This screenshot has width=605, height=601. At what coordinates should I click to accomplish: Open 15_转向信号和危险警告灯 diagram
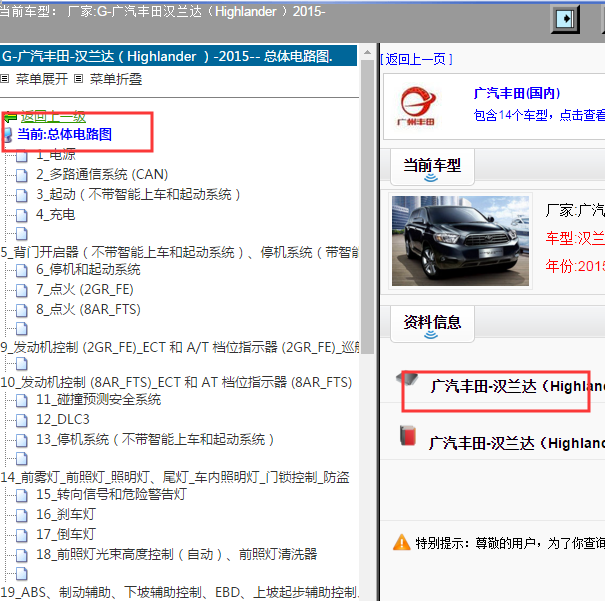coord(112,495)
